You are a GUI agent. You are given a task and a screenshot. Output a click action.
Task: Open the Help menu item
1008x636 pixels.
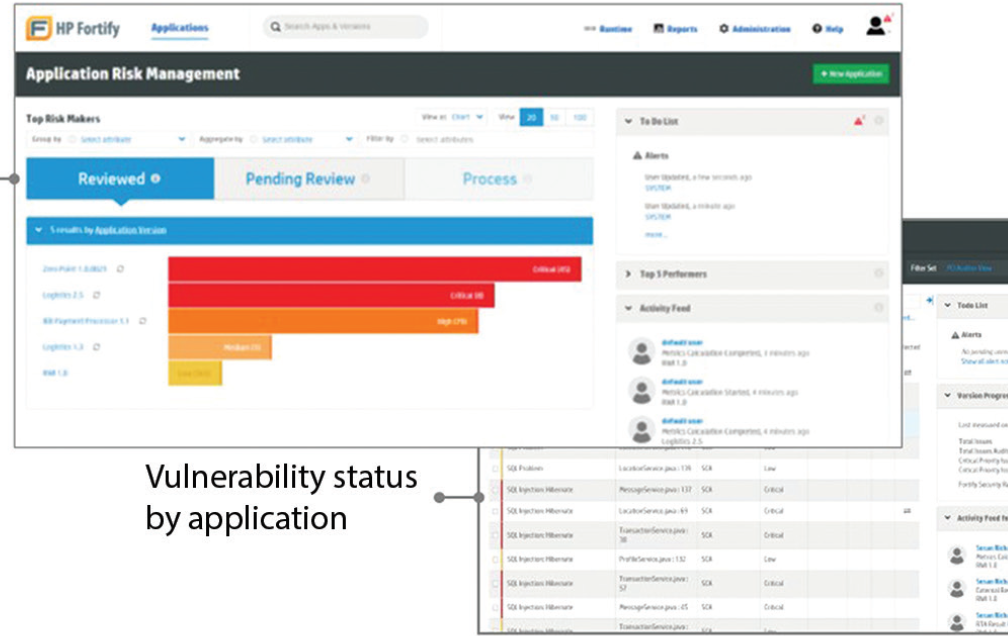tap(834, 29)
